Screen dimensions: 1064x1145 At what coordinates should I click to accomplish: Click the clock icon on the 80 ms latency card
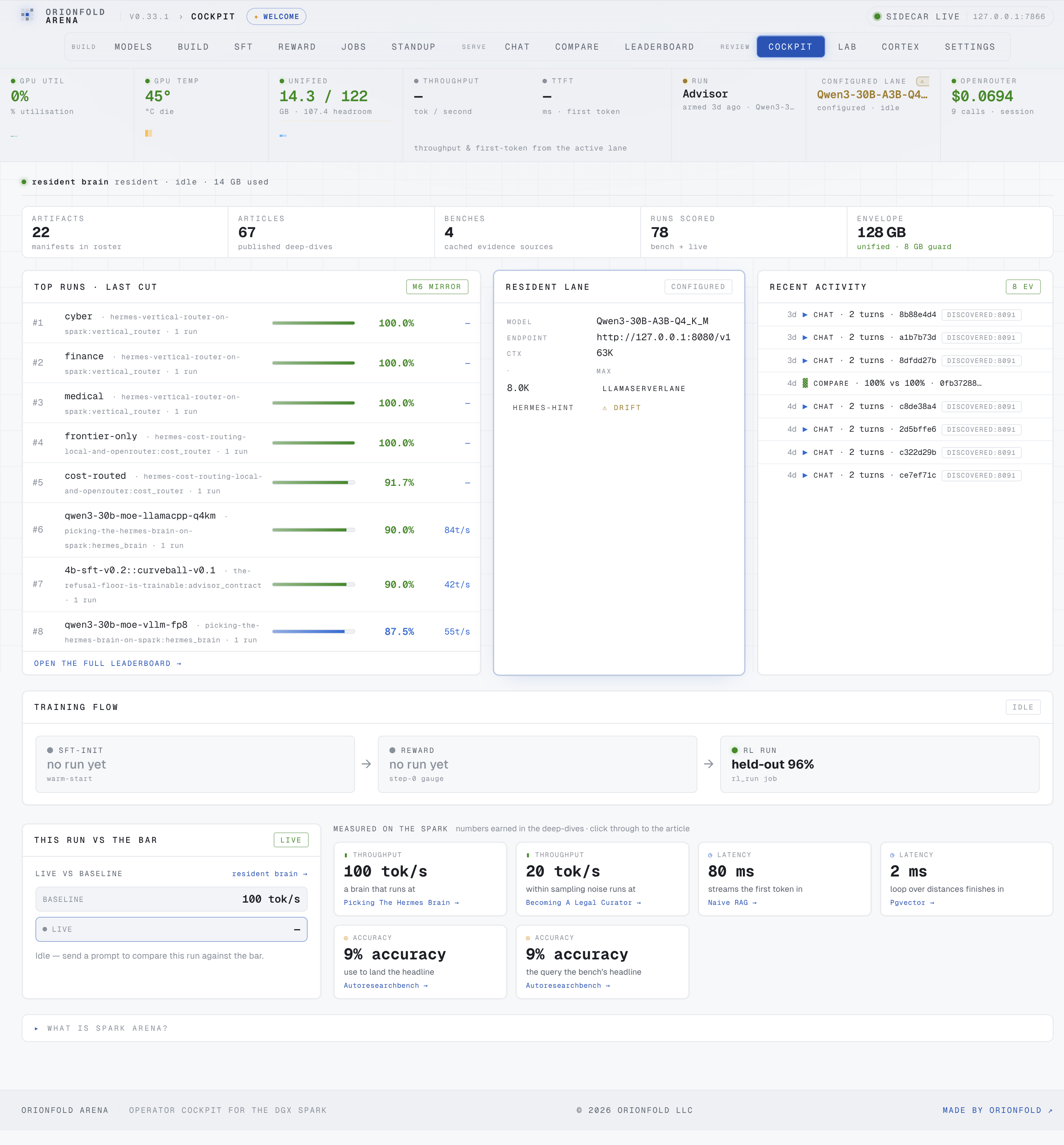pos(710,855)
